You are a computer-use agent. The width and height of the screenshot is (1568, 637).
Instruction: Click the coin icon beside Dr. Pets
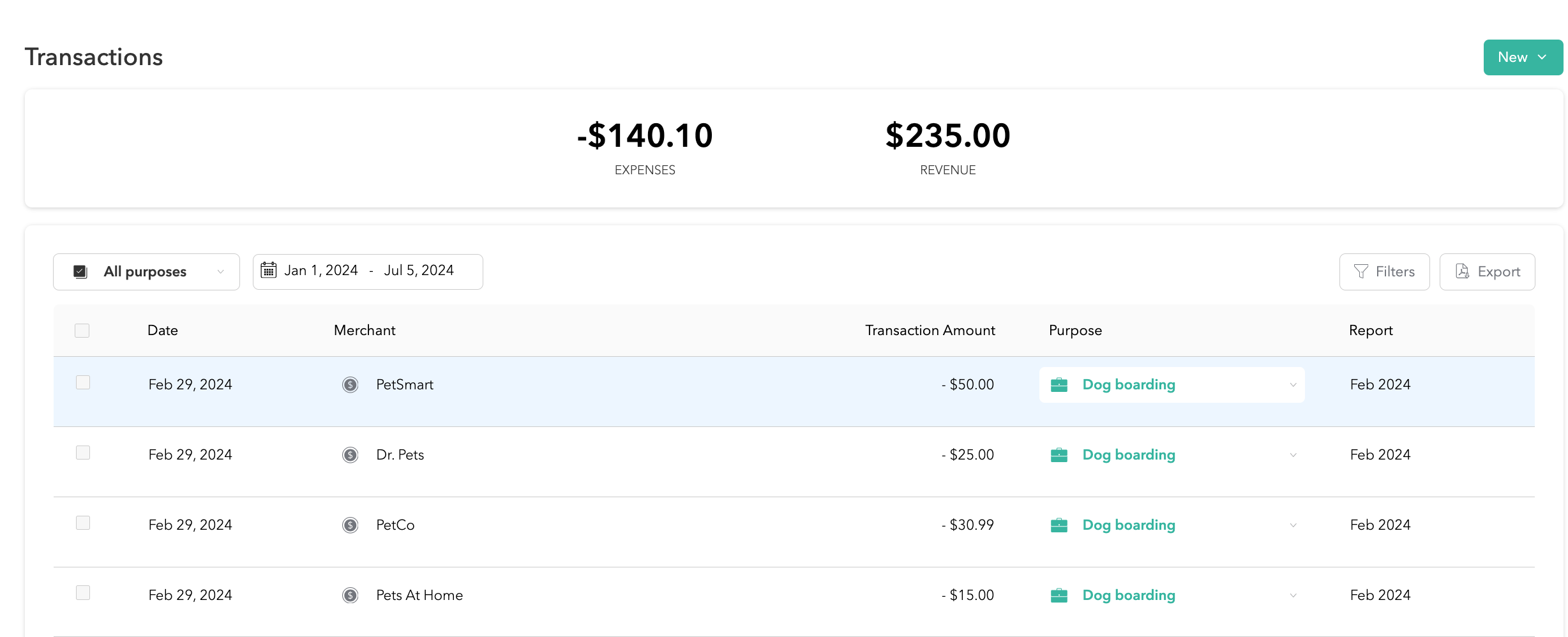point(350,455)
